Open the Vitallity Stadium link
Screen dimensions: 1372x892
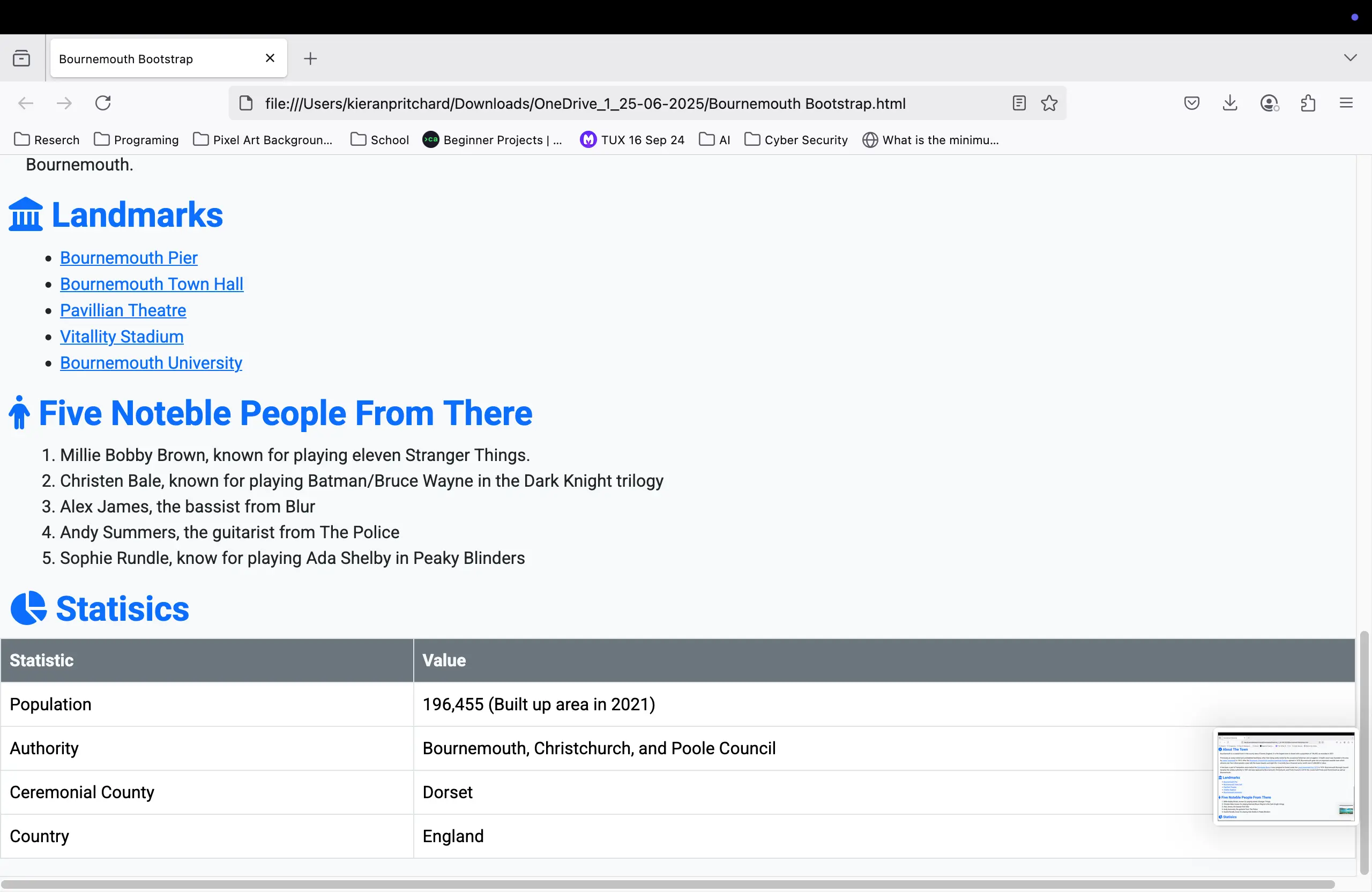122,337
